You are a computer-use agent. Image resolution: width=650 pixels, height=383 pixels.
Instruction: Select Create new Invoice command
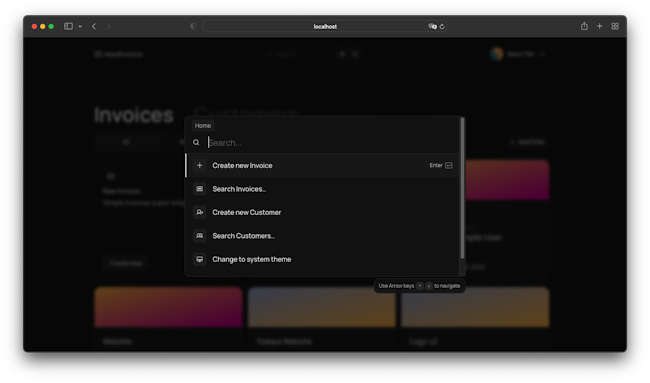click(x=322, y=165)
